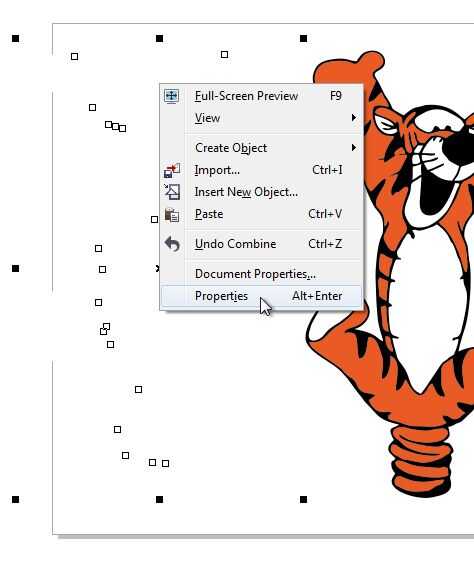Choose the highlighted Properties entry
Screen dimensions: 474x567
tap(261, 296)
